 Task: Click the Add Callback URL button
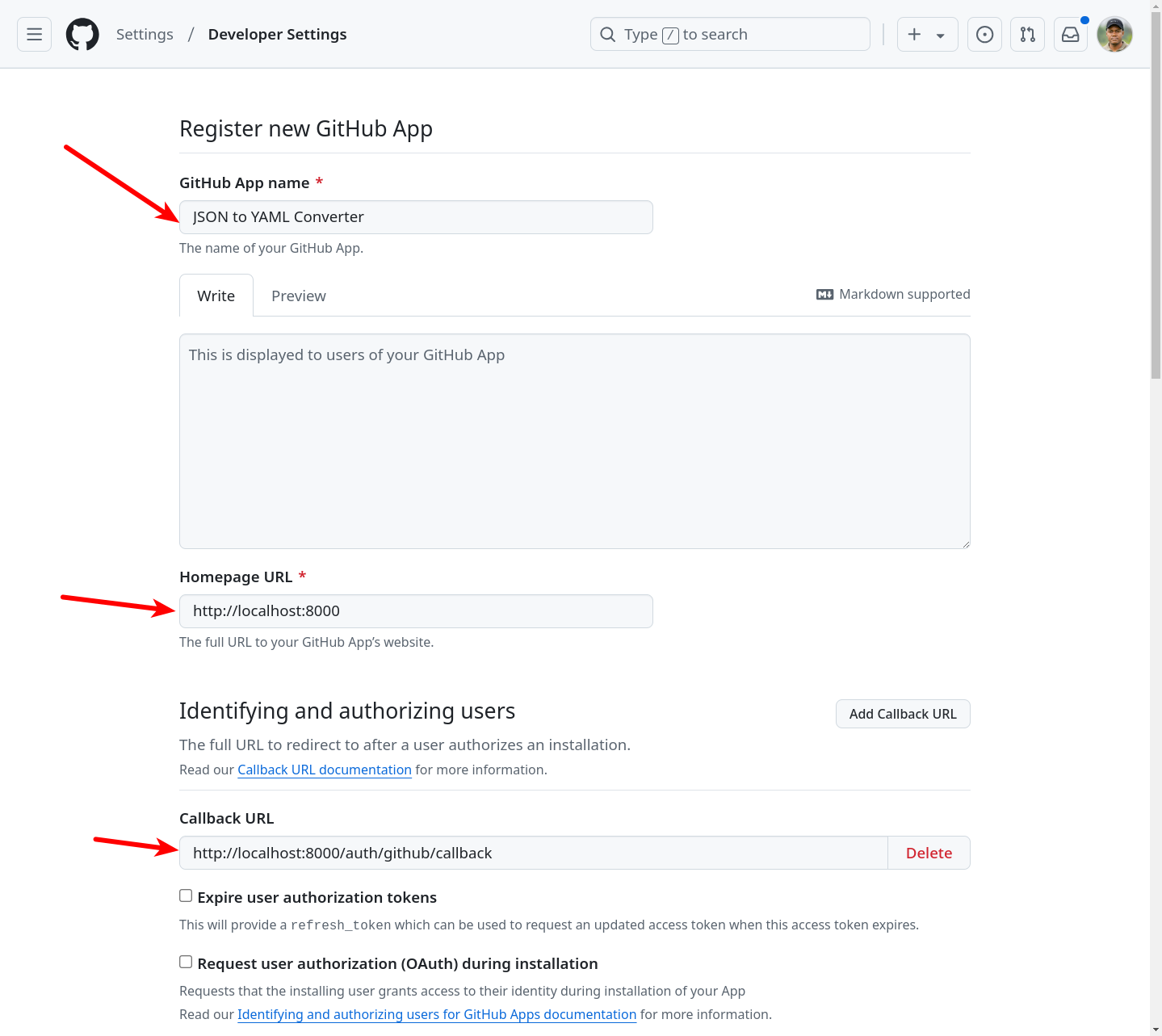click(x=902, y=714)
